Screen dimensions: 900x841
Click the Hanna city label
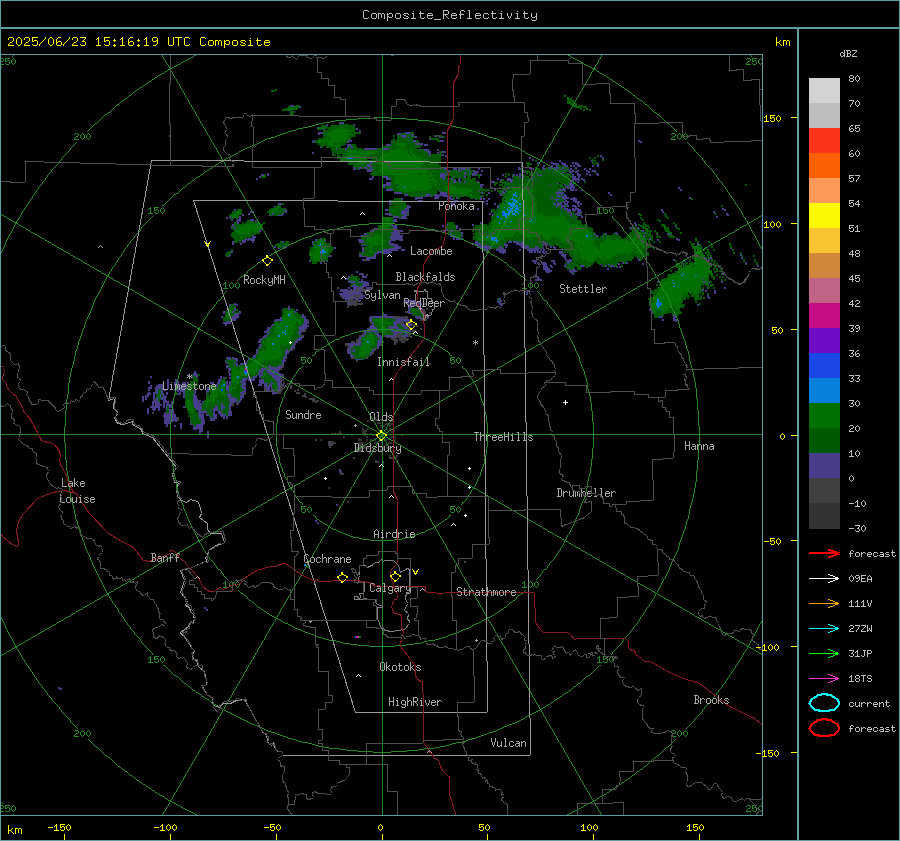pos(699,446)
